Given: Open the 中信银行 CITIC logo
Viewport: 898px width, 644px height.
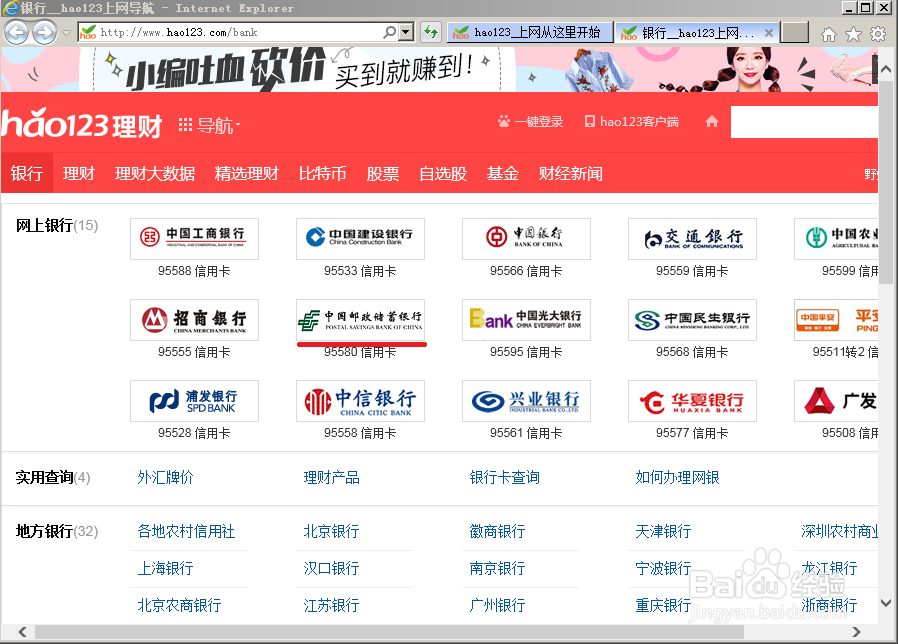Looking at the screenshot, I should tap(360, 401).
